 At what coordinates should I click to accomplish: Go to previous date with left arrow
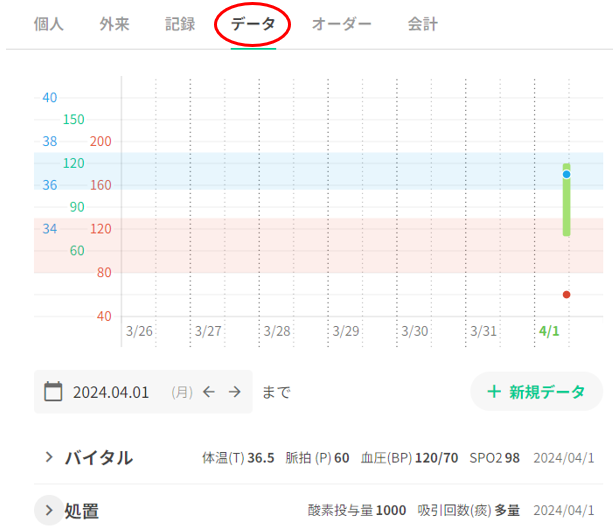pyautogui.click(x=209, y=391)
